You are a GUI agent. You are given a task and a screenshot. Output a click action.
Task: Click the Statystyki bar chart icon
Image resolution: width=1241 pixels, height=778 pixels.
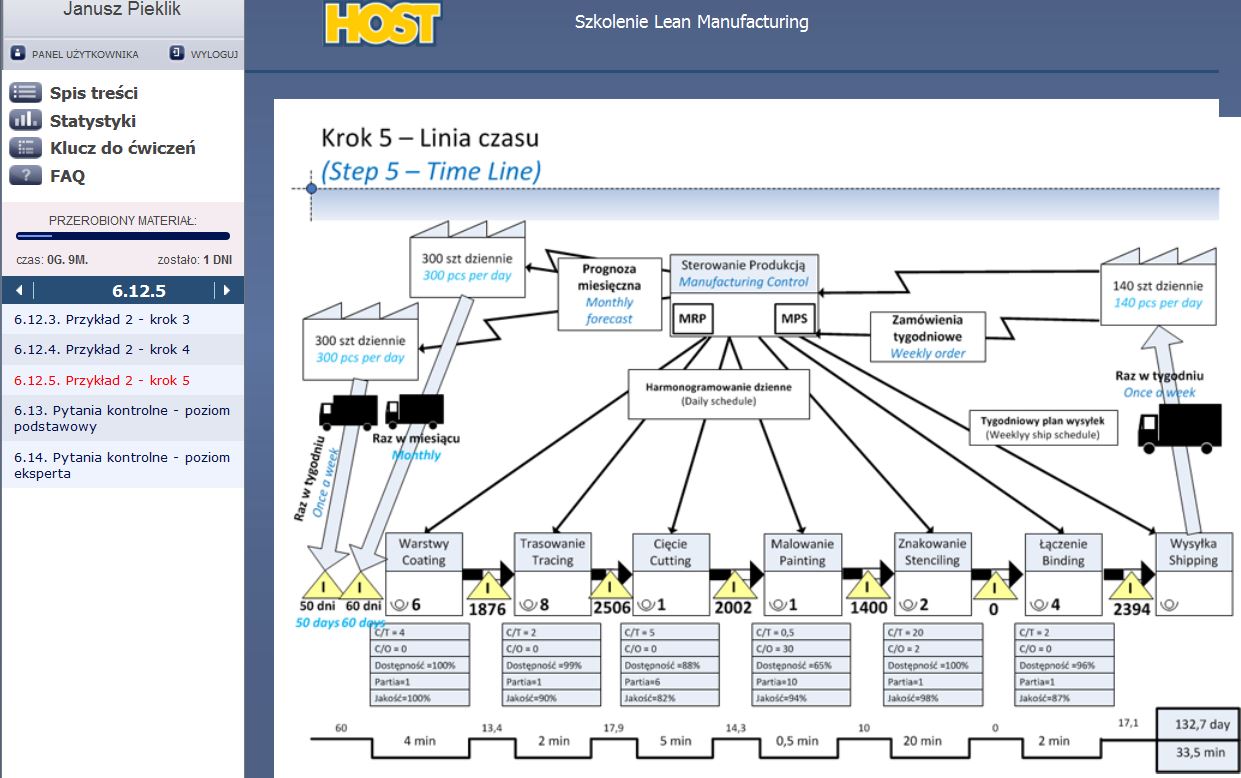[25, 121]
